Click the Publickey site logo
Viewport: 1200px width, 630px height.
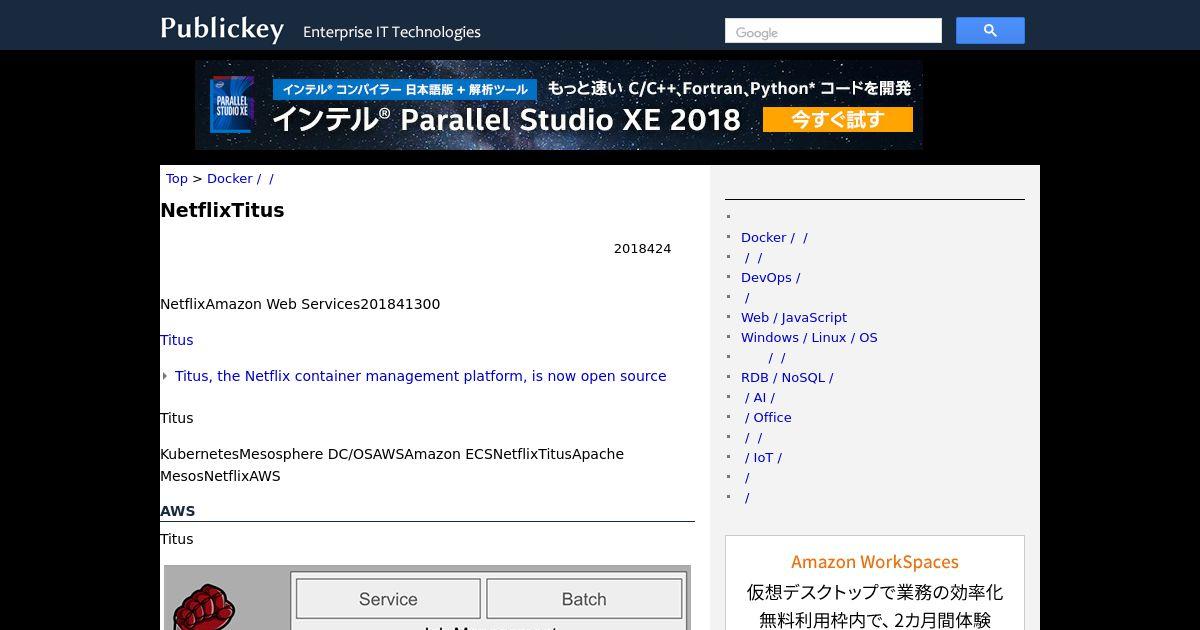[222, 28]
